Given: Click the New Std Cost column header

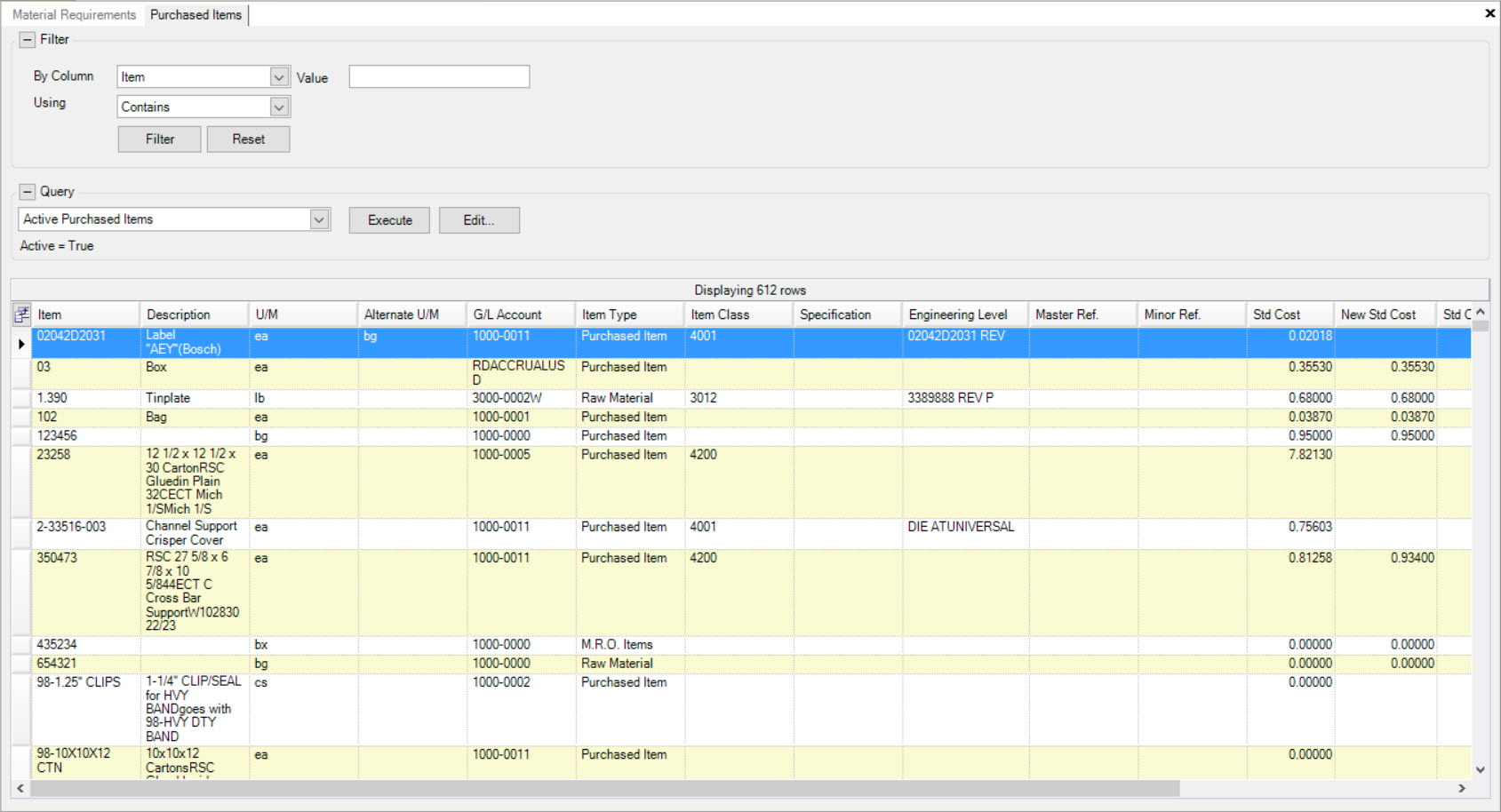Looking at the screenshot, I should coord(1385,314).
